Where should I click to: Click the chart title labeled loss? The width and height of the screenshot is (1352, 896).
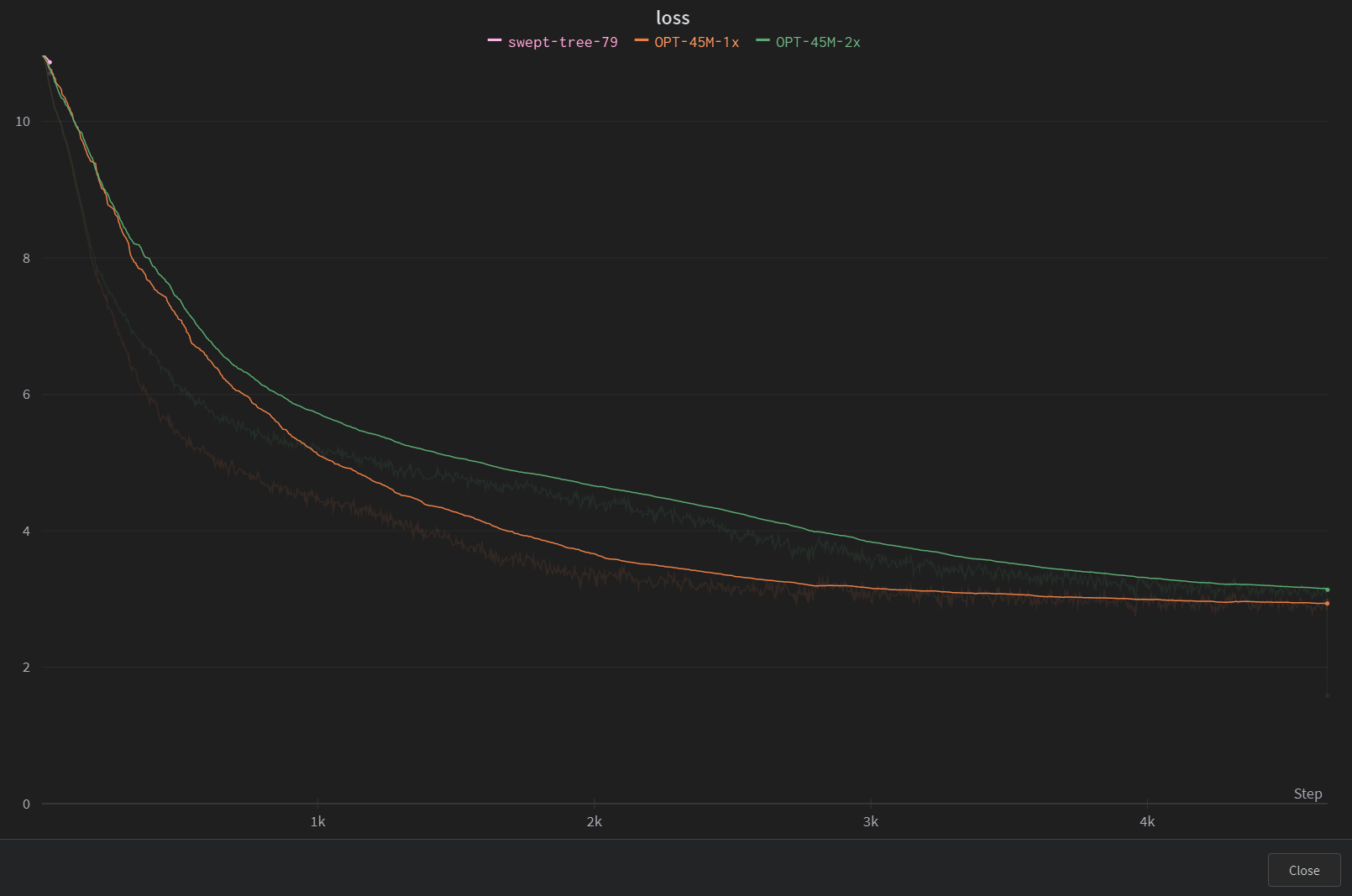pos(672,18)
